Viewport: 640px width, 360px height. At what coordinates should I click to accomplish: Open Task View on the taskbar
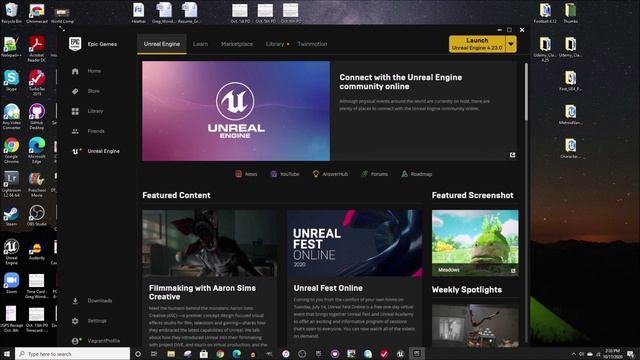coord(154,354)
